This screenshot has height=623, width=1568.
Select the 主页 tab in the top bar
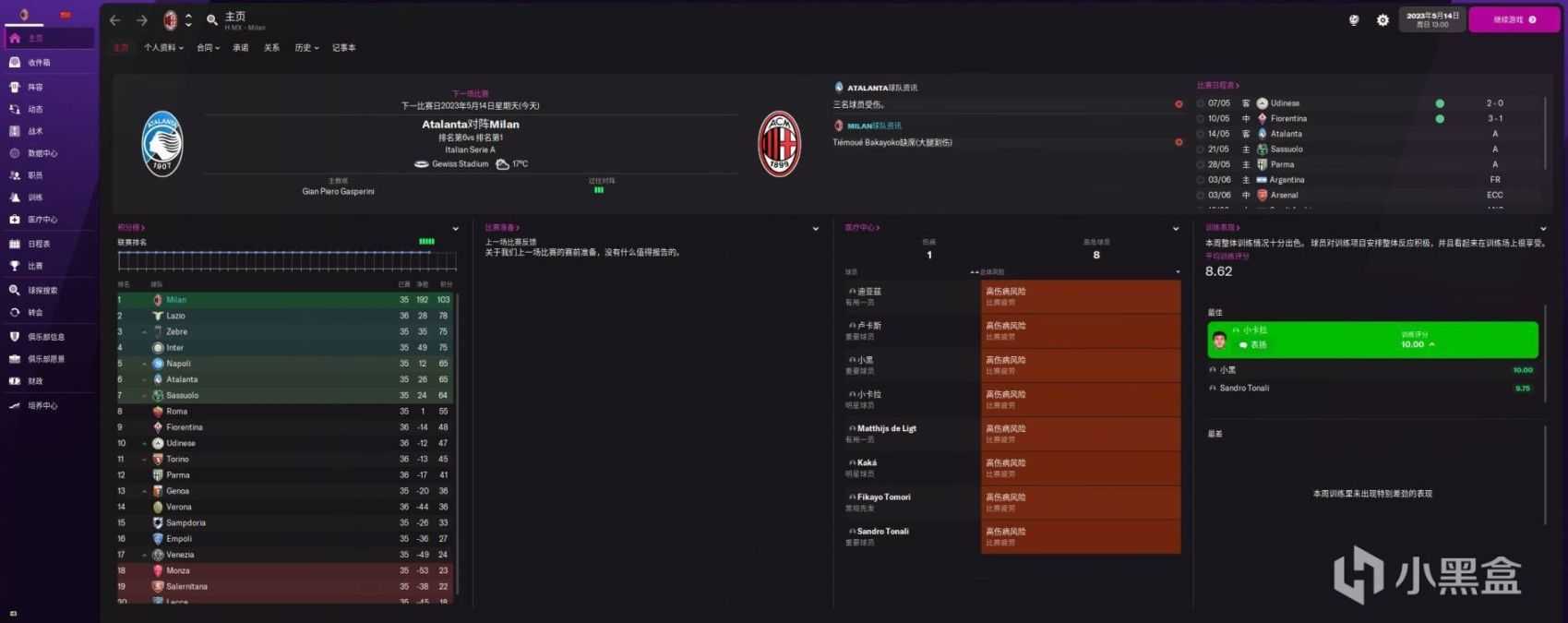pyautogui.click(x=121, y=48)
